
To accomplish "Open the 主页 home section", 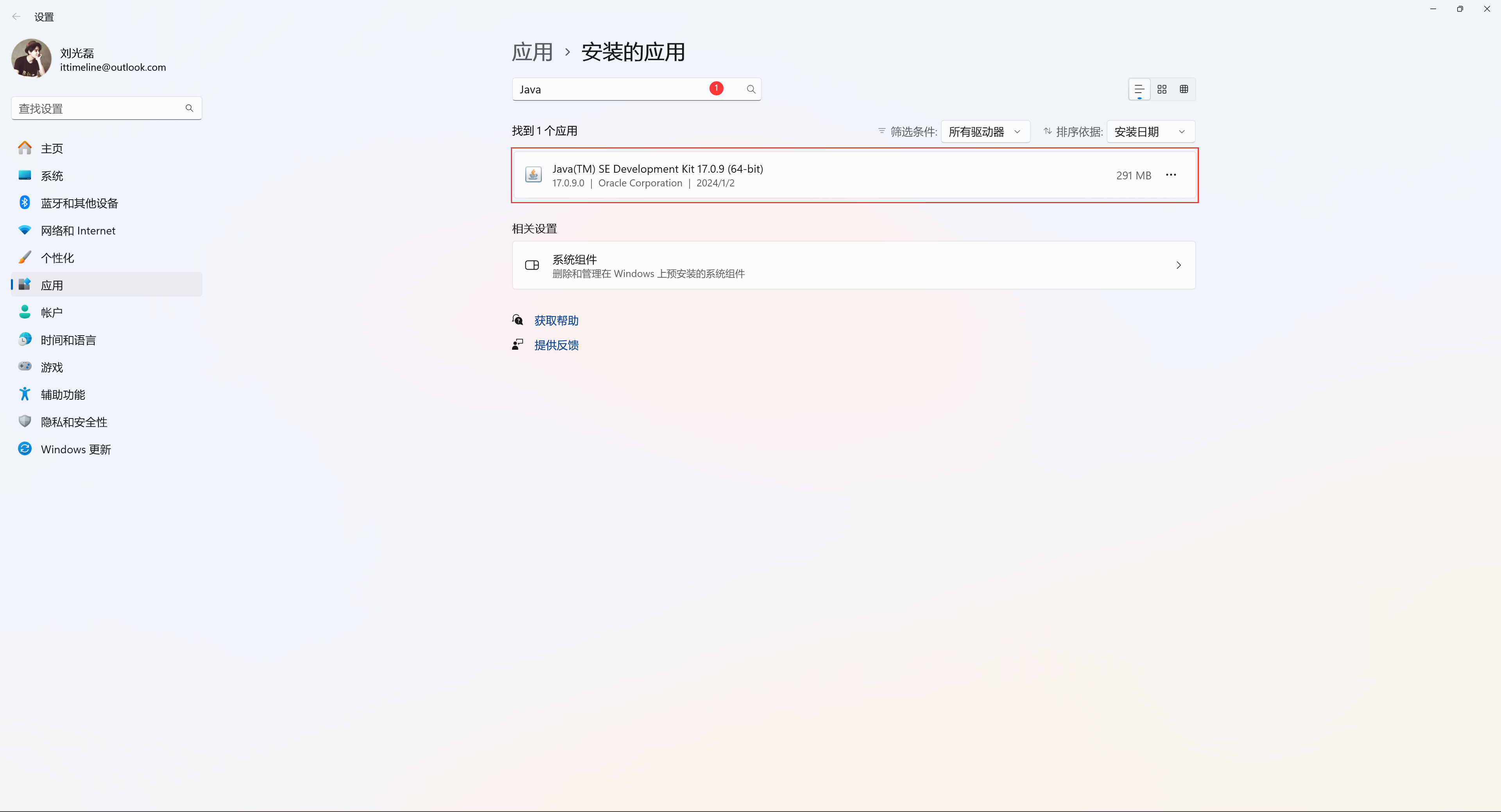I will (x=107, y=148).
